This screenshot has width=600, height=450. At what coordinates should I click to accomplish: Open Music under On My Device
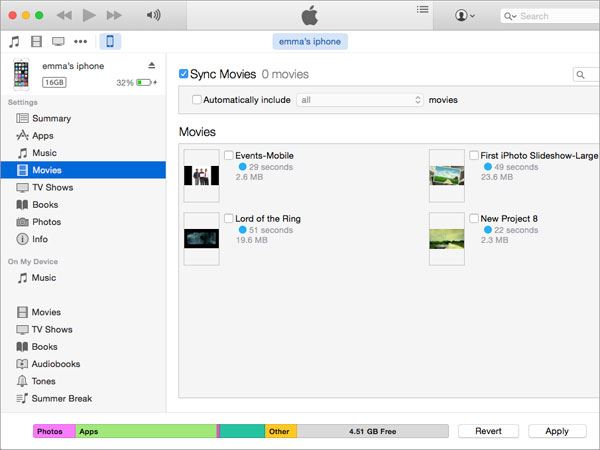(83, 277)
